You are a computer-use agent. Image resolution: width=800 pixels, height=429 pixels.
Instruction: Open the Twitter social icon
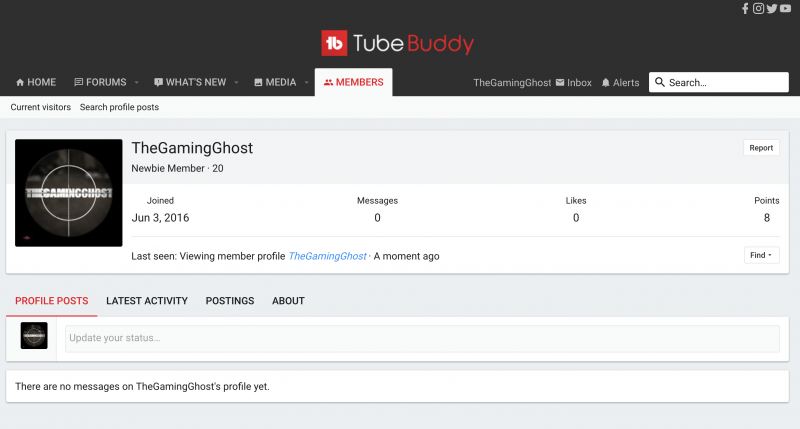click(x=772, y=9)
